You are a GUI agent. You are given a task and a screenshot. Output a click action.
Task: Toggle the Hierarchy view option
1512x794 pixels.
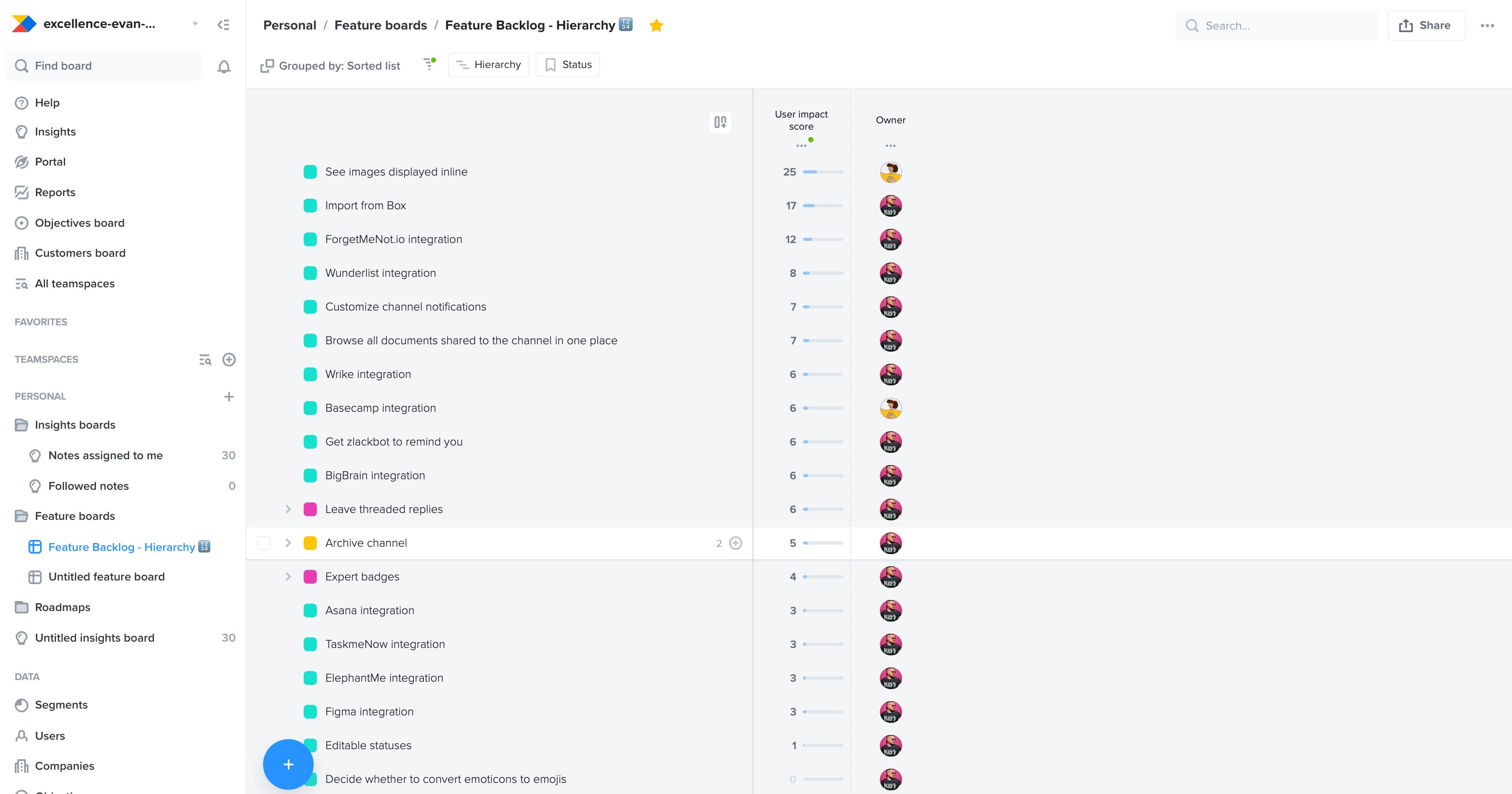pos(488,64)
